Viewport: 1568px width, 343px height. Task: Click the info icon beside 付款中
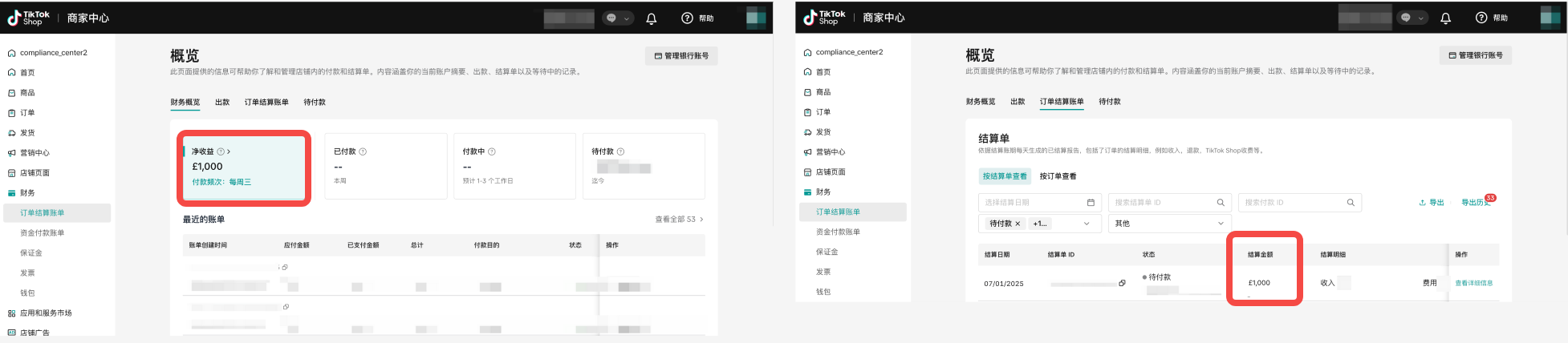(492, 151)
